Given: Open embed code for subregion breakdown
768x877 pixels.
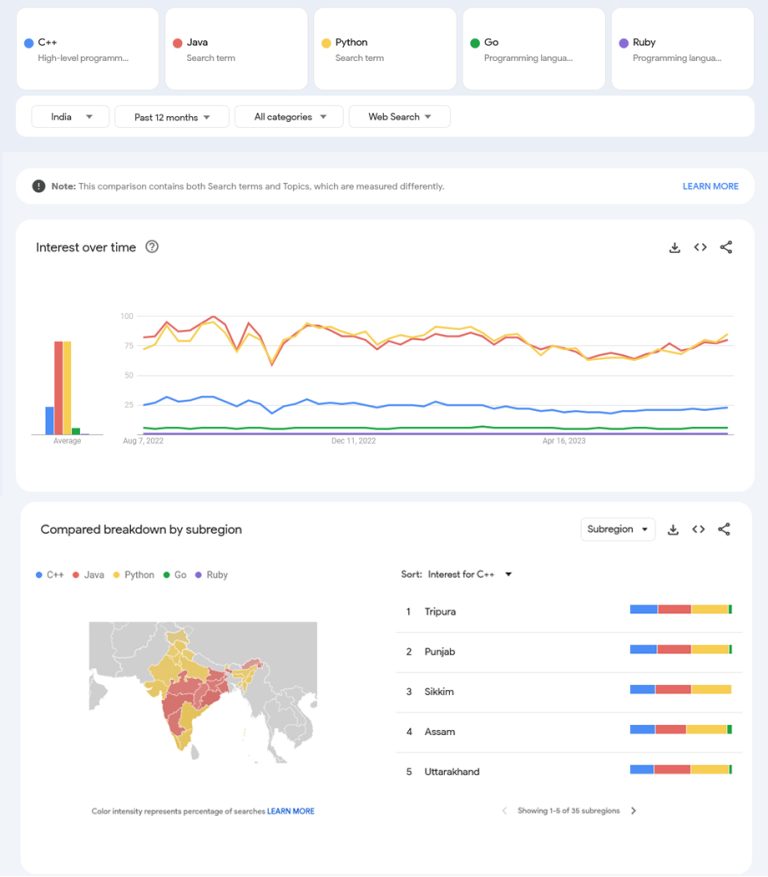Looking at the screenshot, I should coord(699,530).
